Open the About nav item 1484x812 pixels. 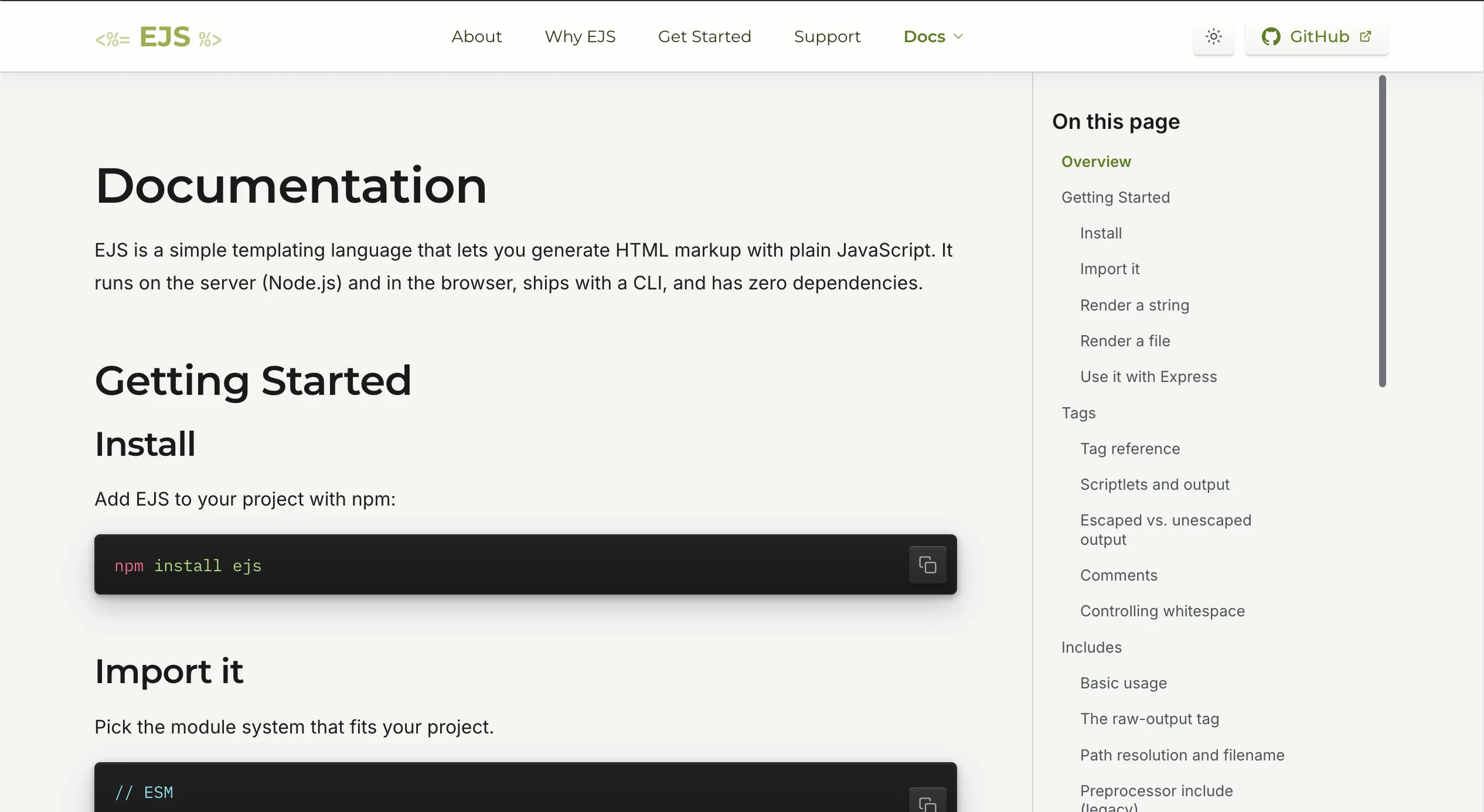[x=476, y=36]
